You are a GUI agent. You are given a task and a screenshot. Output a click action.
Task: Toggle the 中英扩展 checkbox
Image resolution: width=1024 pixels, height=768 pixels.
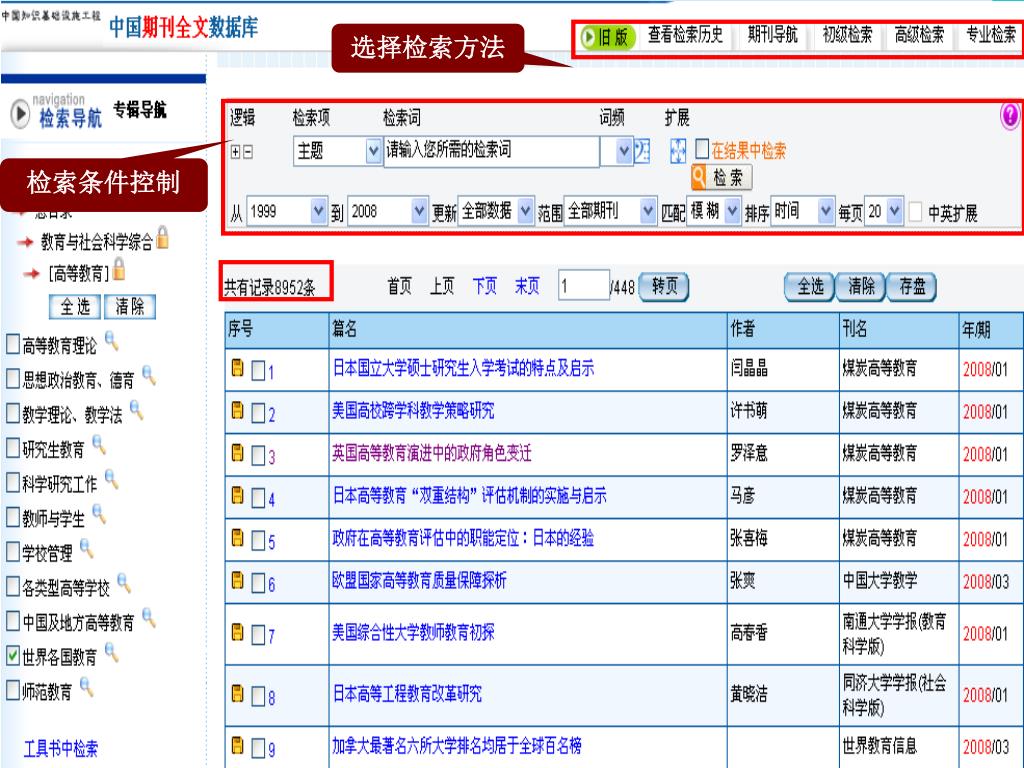tap(916, 212)
